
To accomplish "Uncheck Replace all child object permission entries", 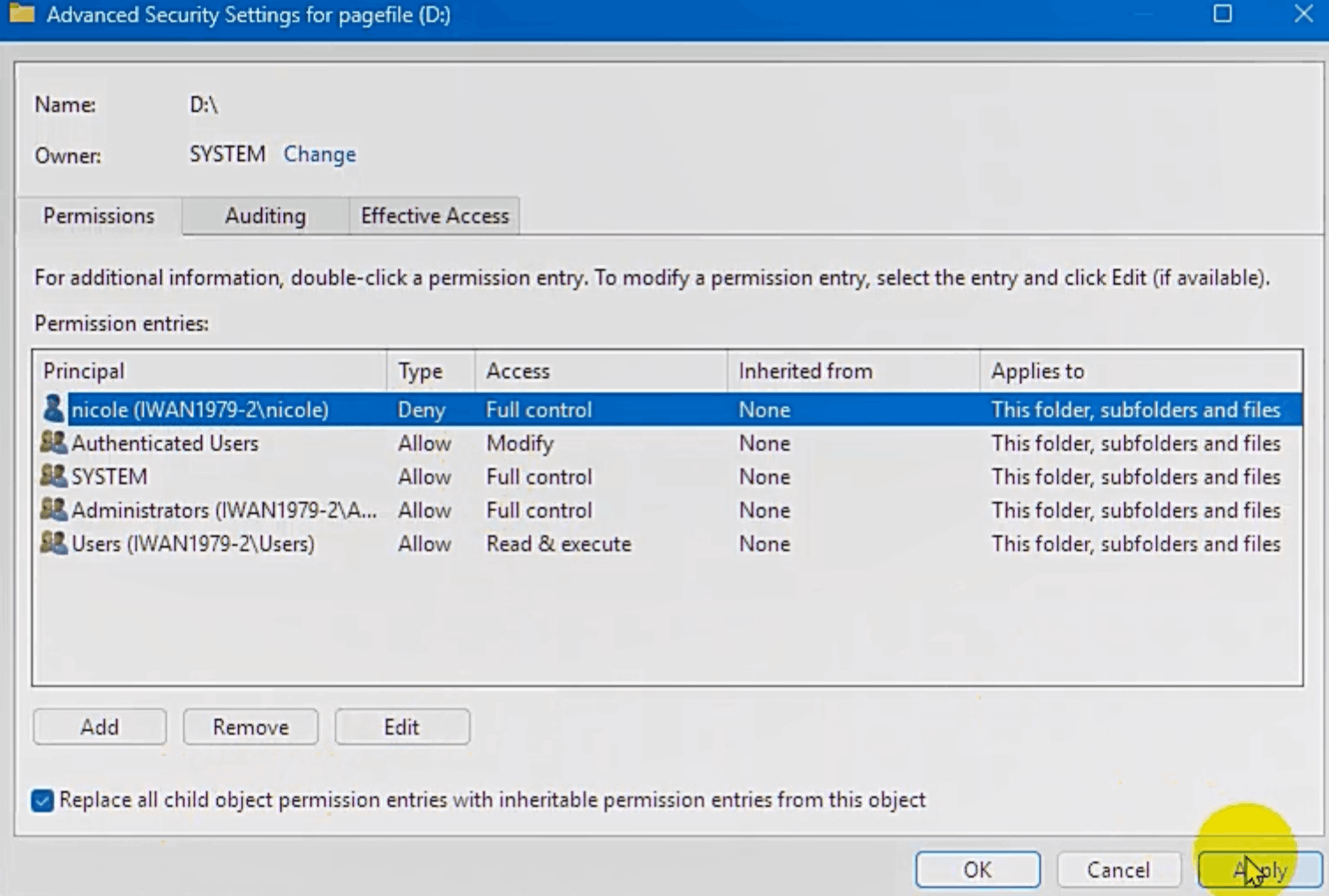I will (x=41, y=800).
